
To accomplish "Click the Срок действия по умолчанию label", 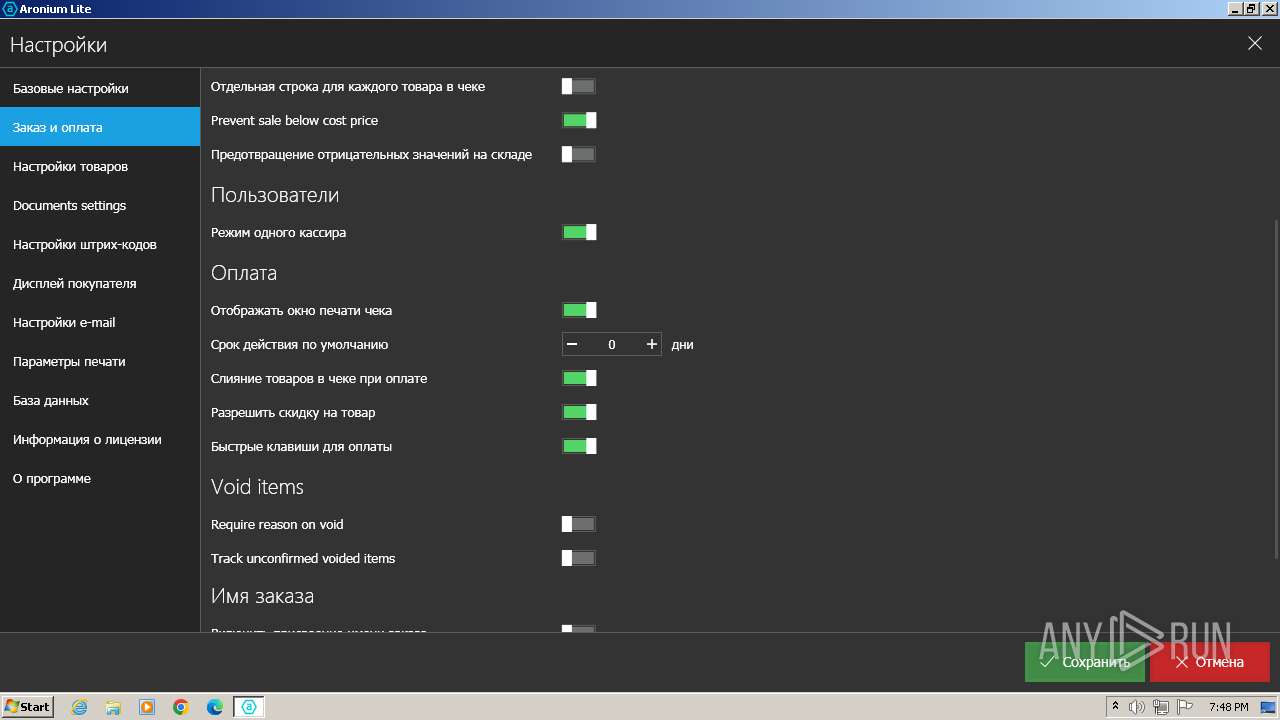I will (299, 344).
